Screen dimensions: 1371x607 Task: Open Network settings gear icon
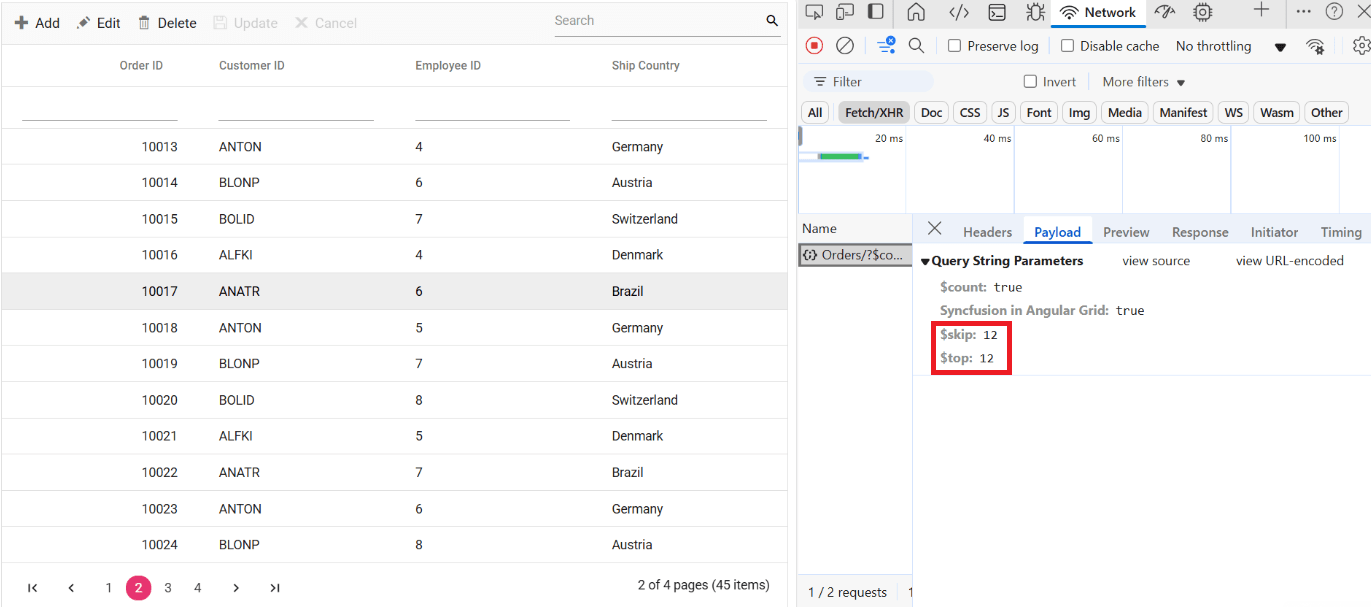[x=1361, y=46]
